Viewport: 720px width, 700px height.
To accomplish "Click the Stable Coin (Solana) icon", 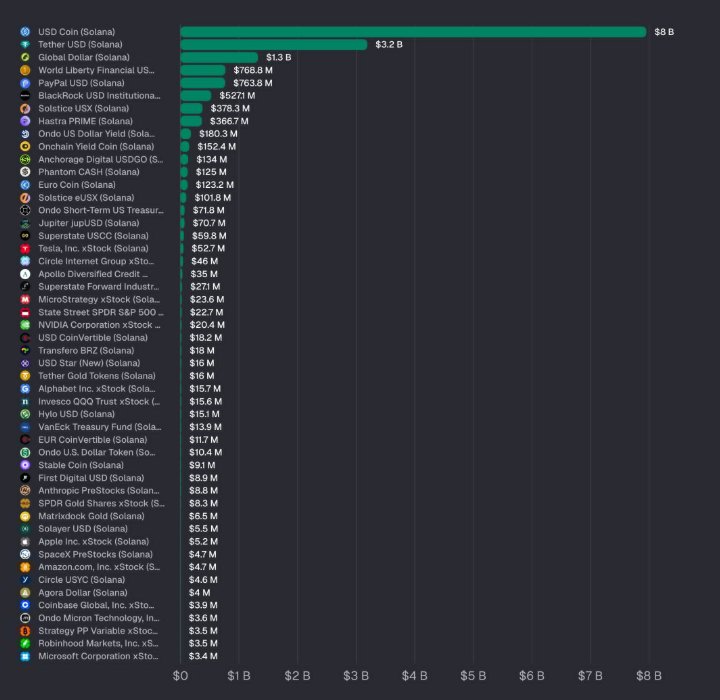I will tap(25, 465).
